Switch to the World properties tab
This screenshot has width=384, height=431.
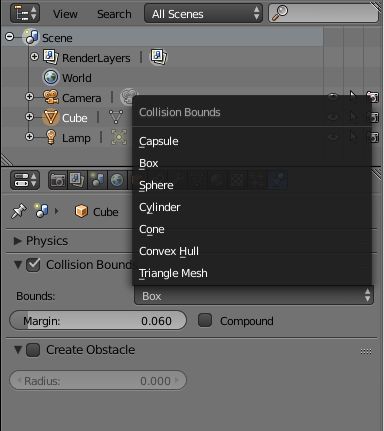click(x=117, y=180)
